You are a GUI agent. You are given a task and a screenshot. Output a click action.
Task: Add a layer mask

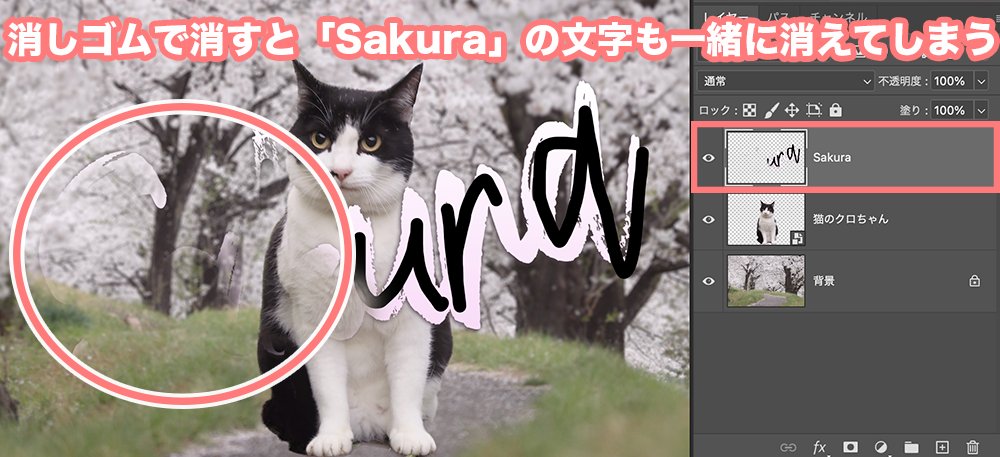850,447
